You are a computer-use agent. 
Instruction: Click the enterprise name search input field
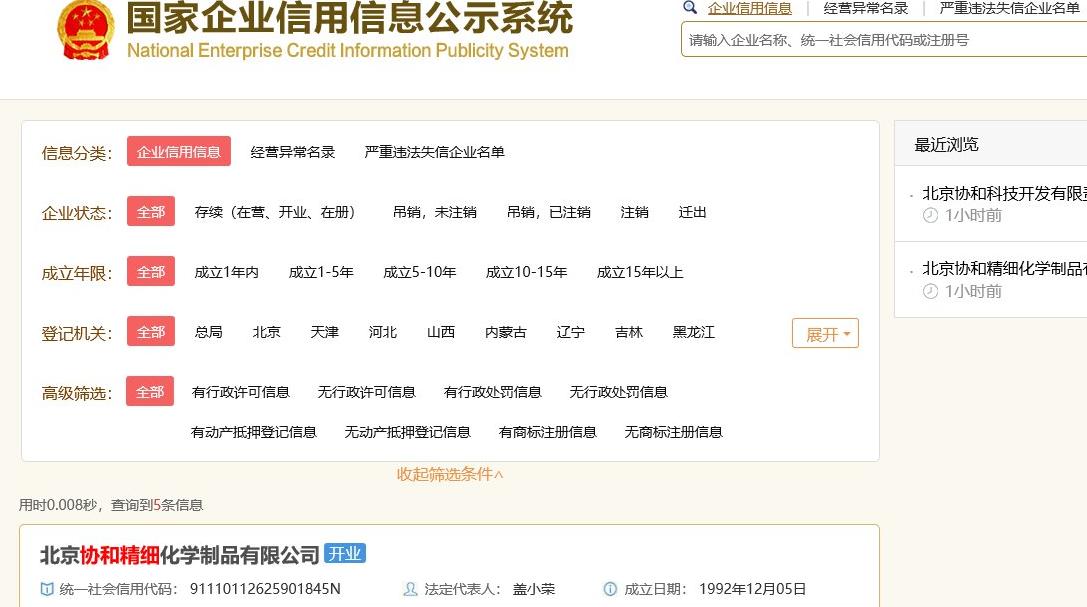pyautogui.click(x=880, y=41)
